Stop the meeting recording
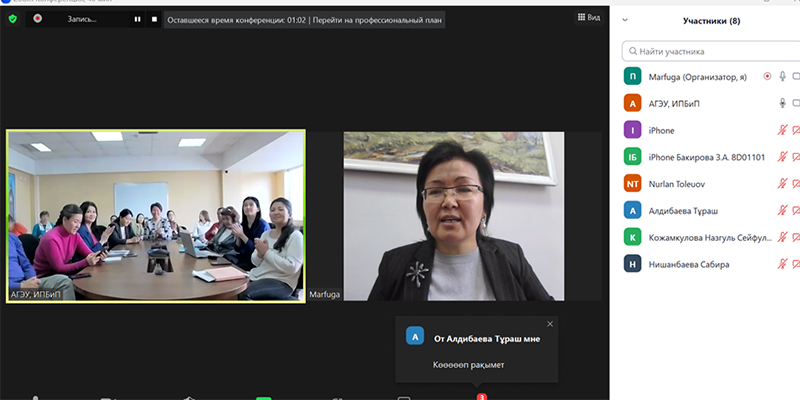800x400 pixels. pyautogui.click(x=154, y=19)
